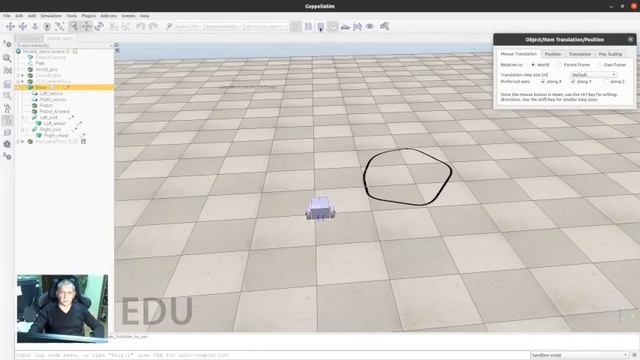The image size is (640, 360).
Task: Select the camera rotate tool
Action: point(22,27)
